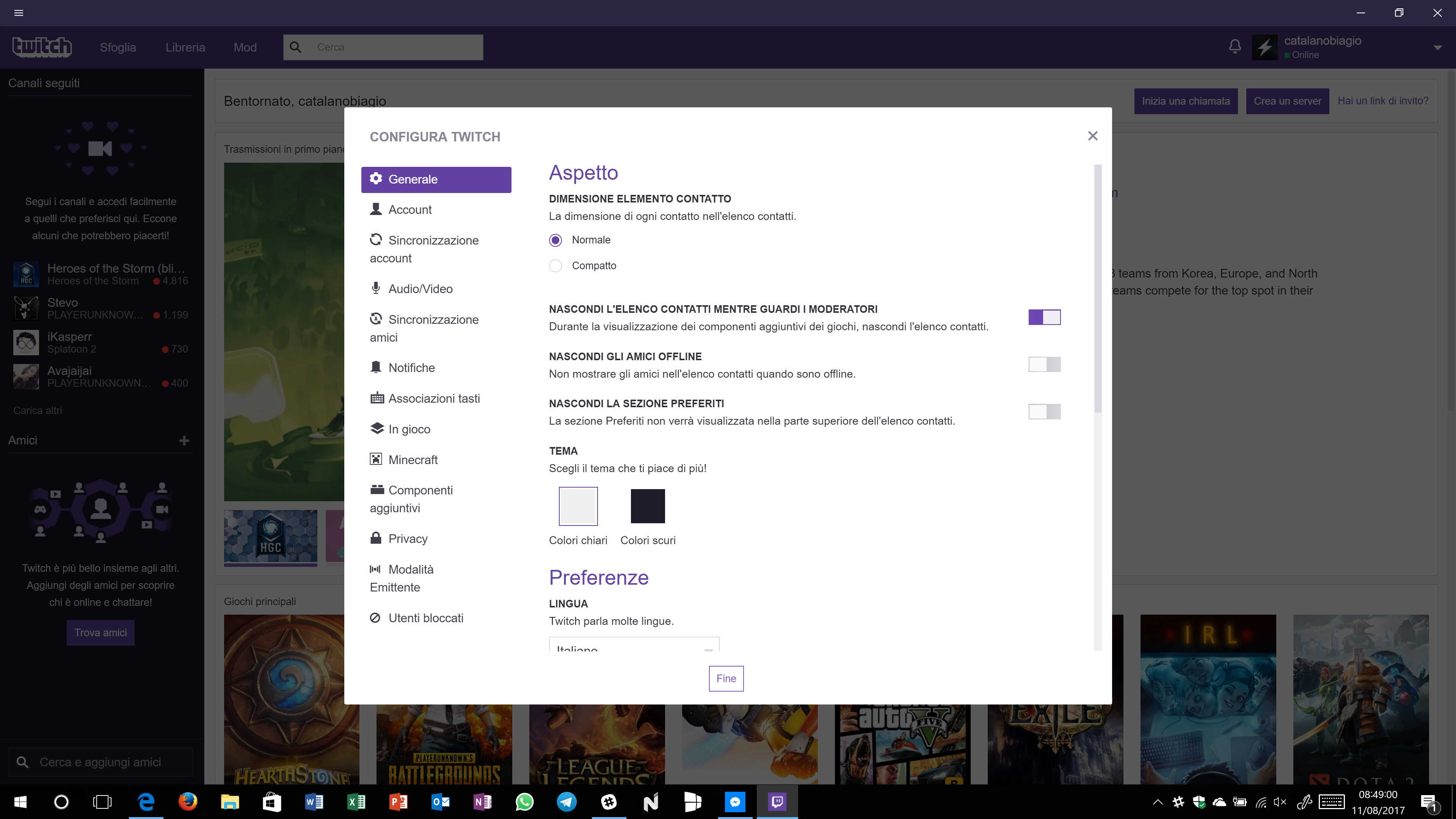
Task: Click the Twitch taskbar icon
Action: [777, 802]
